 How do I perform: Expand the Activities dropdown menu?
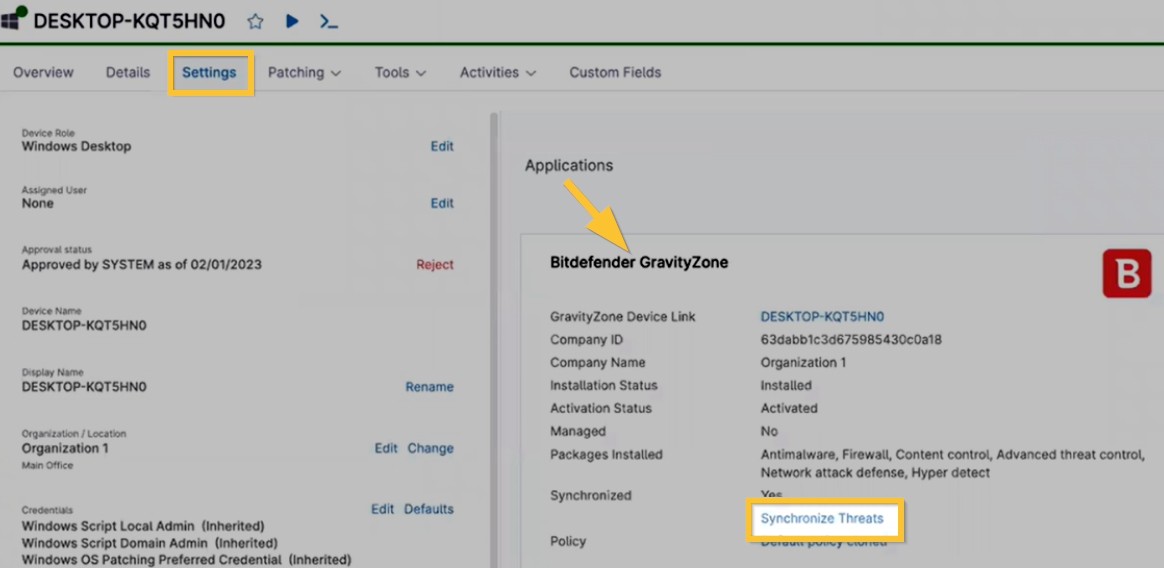pyautogui.click(x=498, y=73)
